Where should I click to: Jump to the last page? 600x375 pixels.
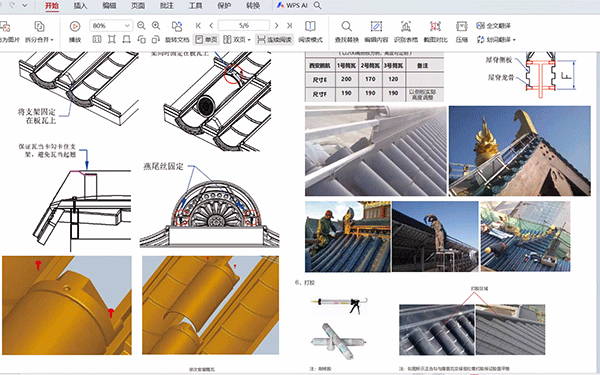(x=290, y=26)
